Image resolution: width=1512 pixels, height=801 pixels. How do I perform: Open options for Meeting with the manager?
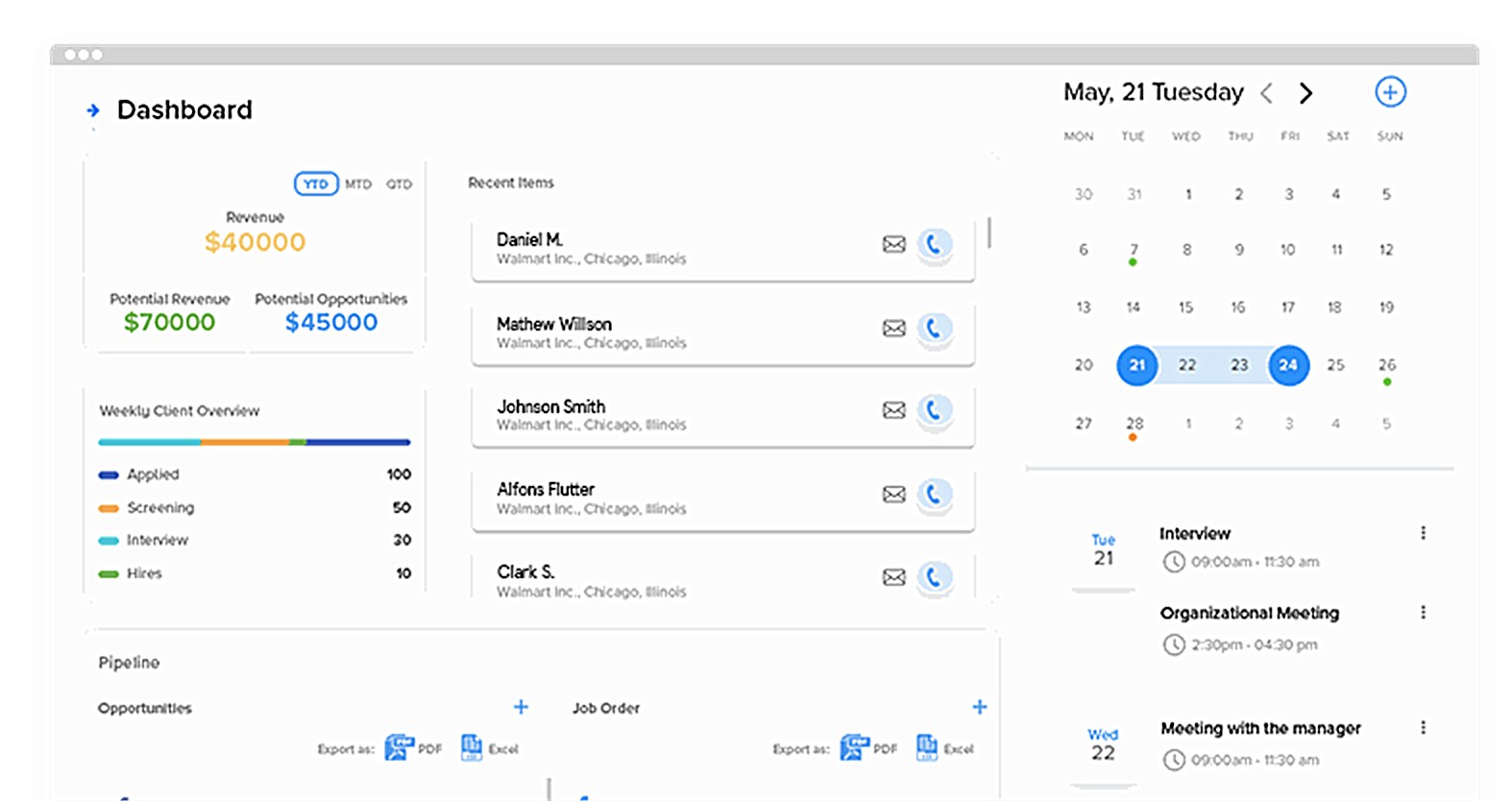[x=1423, y=728]
